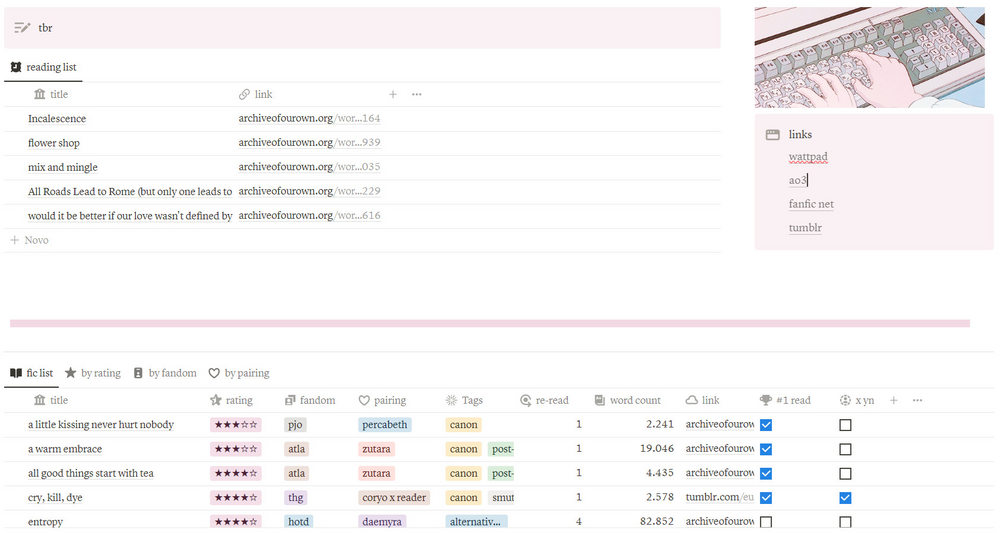Open the All Roads Lead to Rome row
This screenshot has height=533, width=1005.
tap(130, 192)
